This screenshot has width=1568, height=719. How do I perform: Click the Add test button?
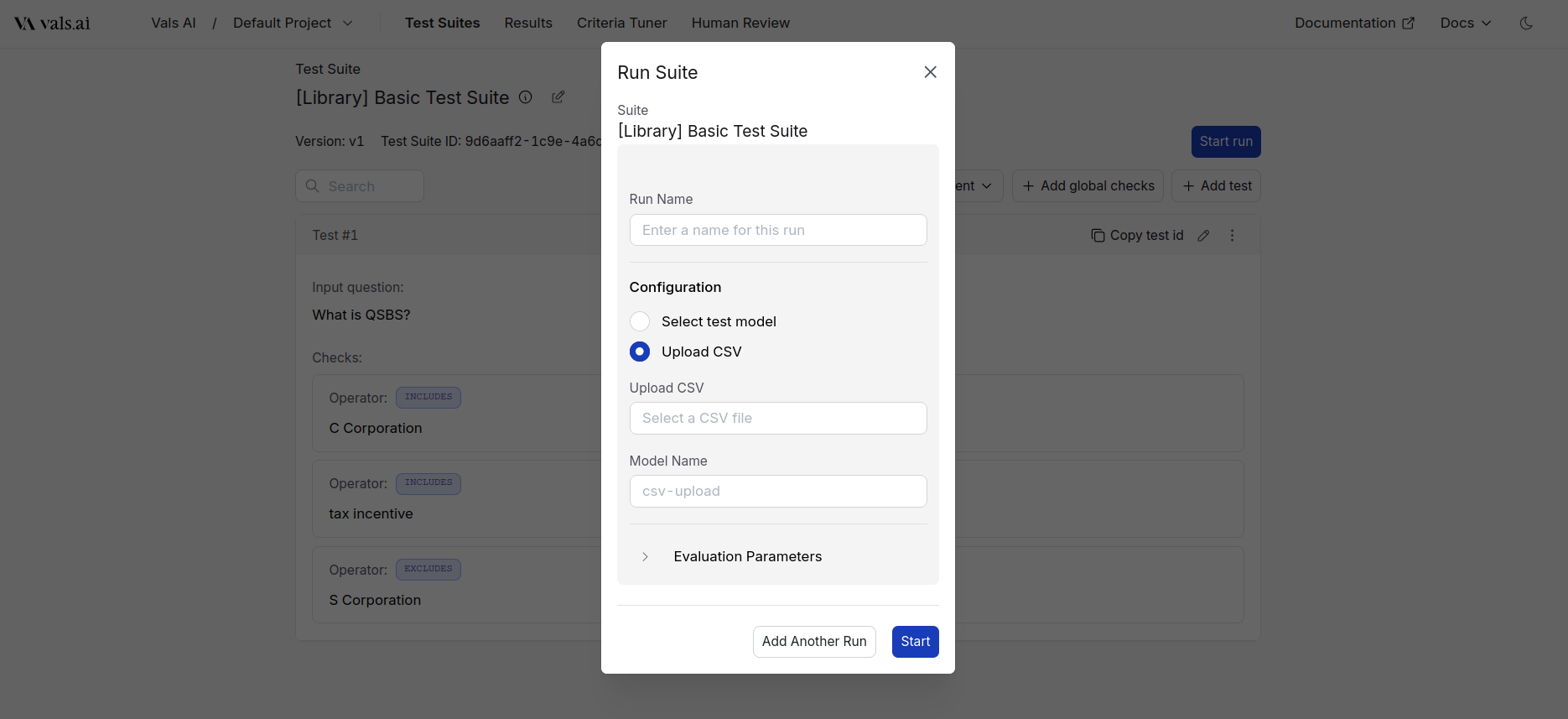[x=1216, y=186]
